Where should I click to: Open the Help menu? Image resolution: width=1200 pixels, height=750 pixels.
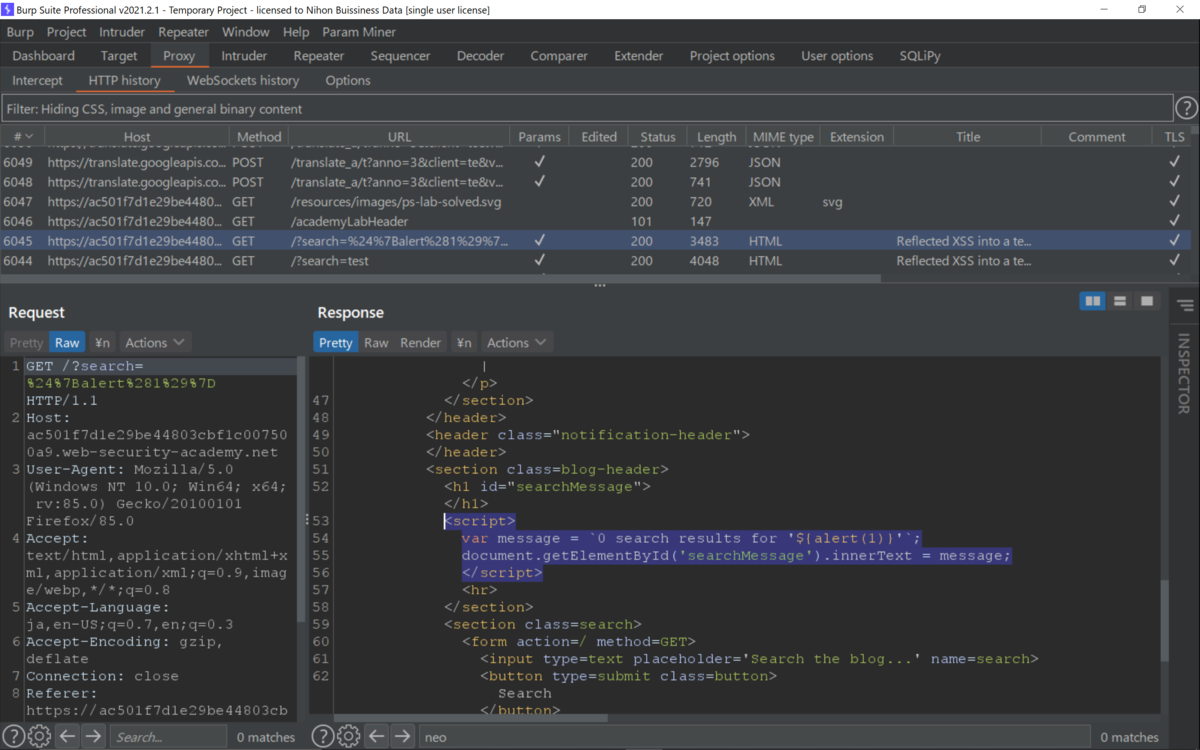click(296, 32)
